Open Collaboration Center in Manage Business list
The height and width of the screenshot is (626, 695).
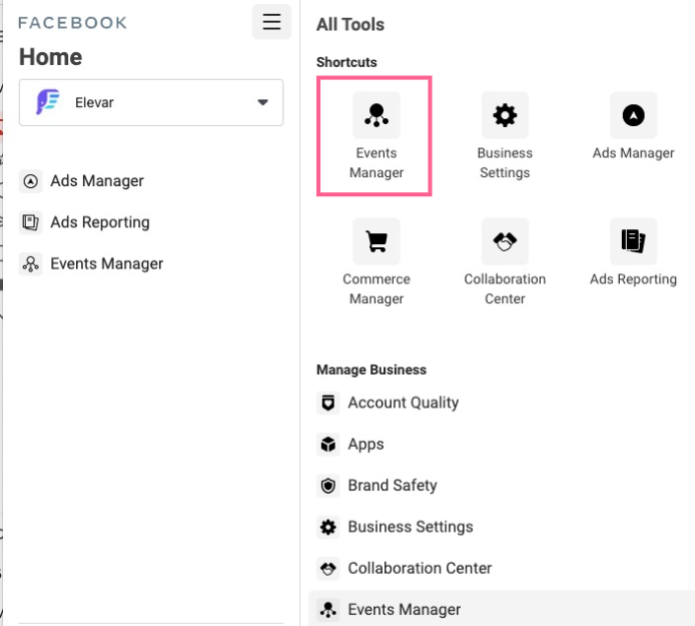(x=420, y=568)
